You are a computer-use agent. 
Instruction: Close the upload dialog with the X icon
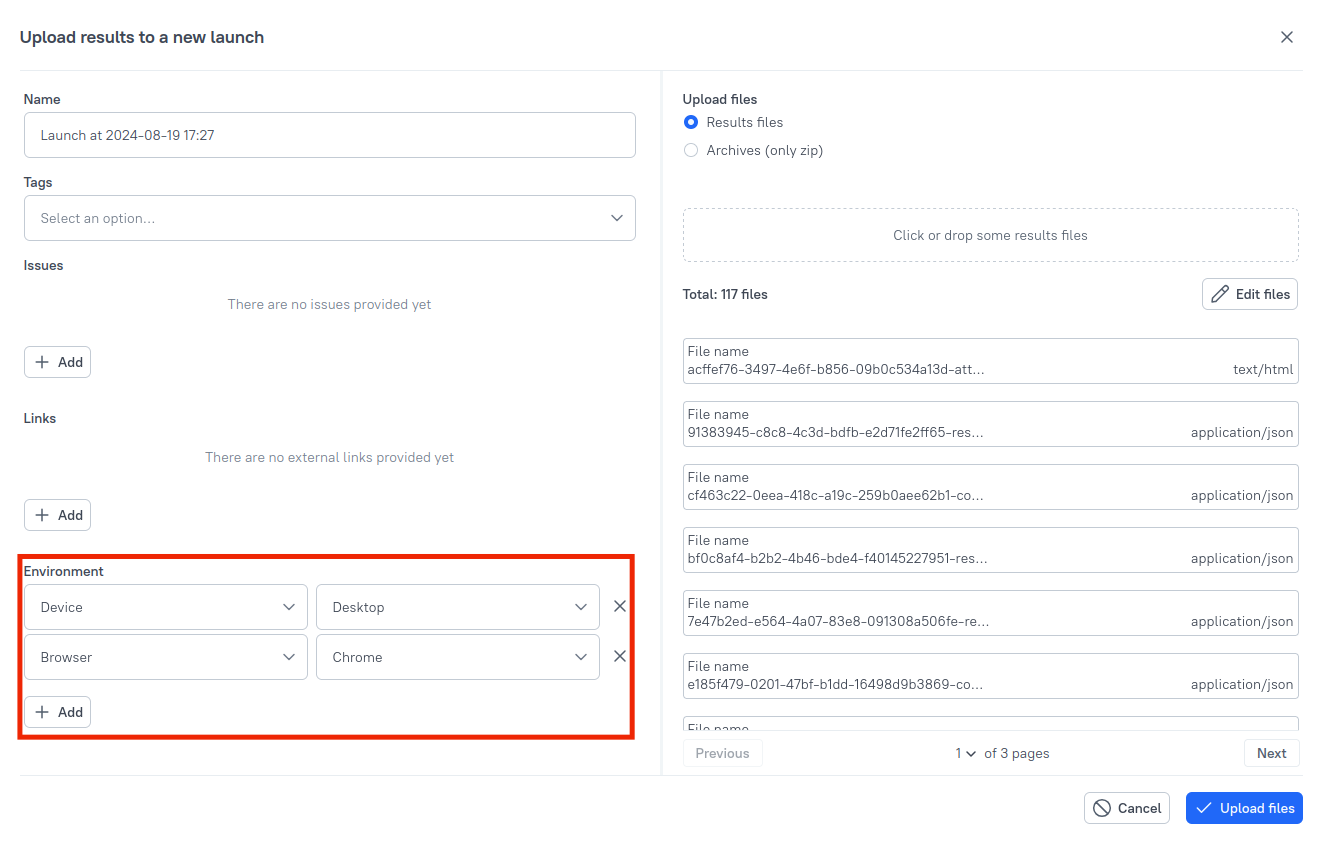[x=1287, y=37]
